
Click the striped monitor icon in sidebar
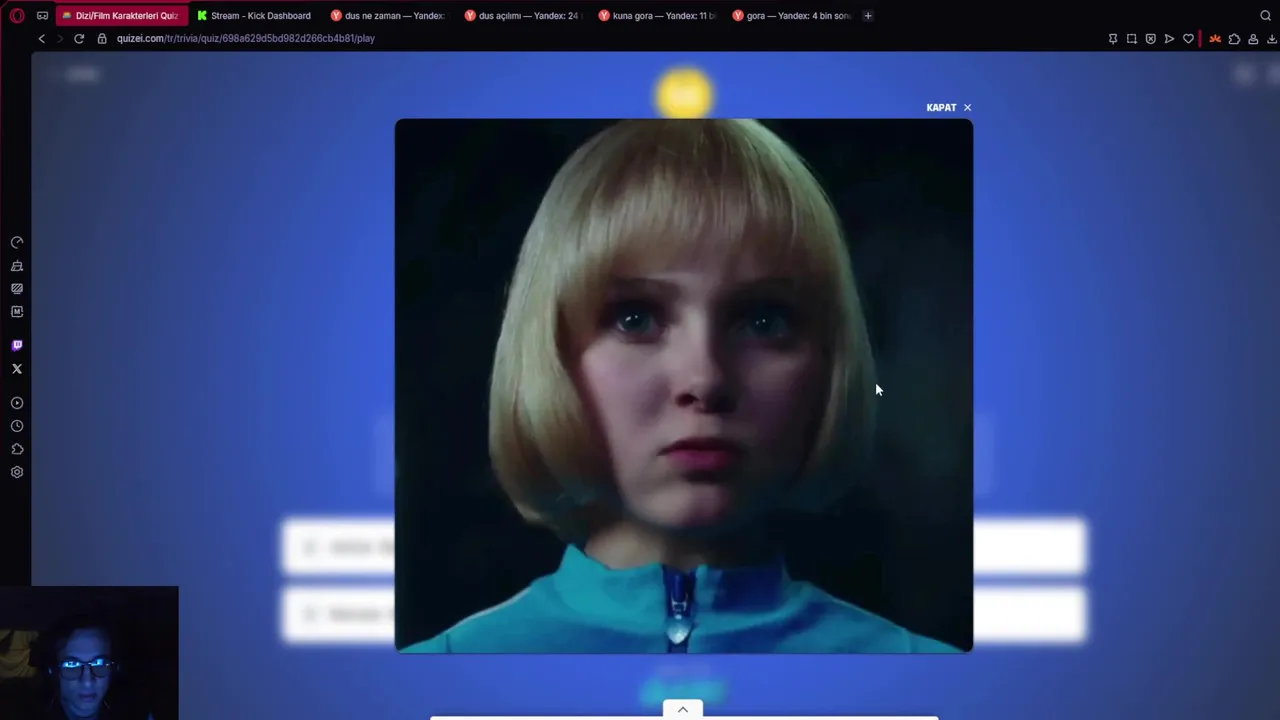pos(17,289)
